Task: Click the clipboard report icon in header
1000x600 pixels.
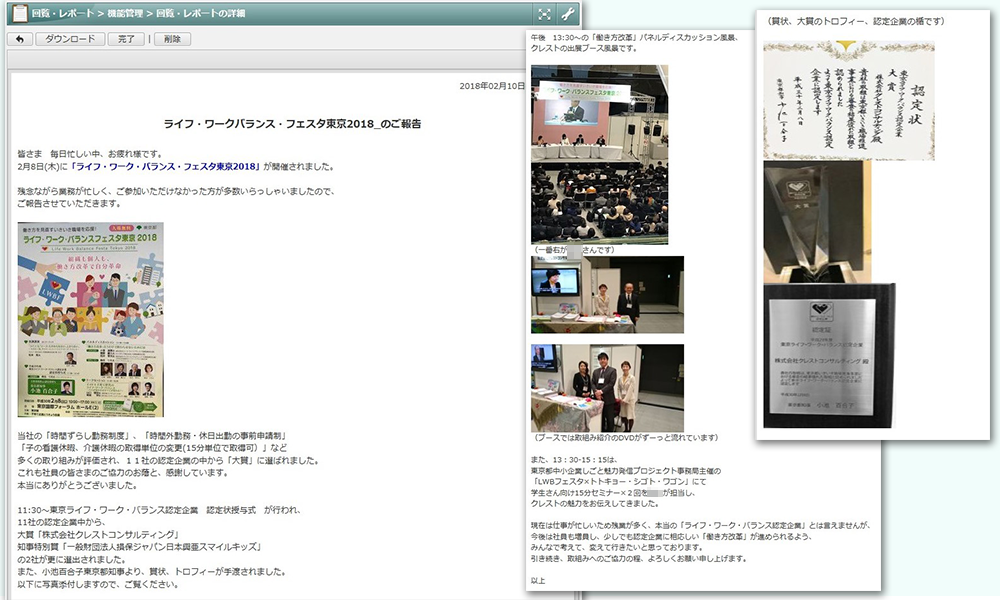Action: point(15,13)
